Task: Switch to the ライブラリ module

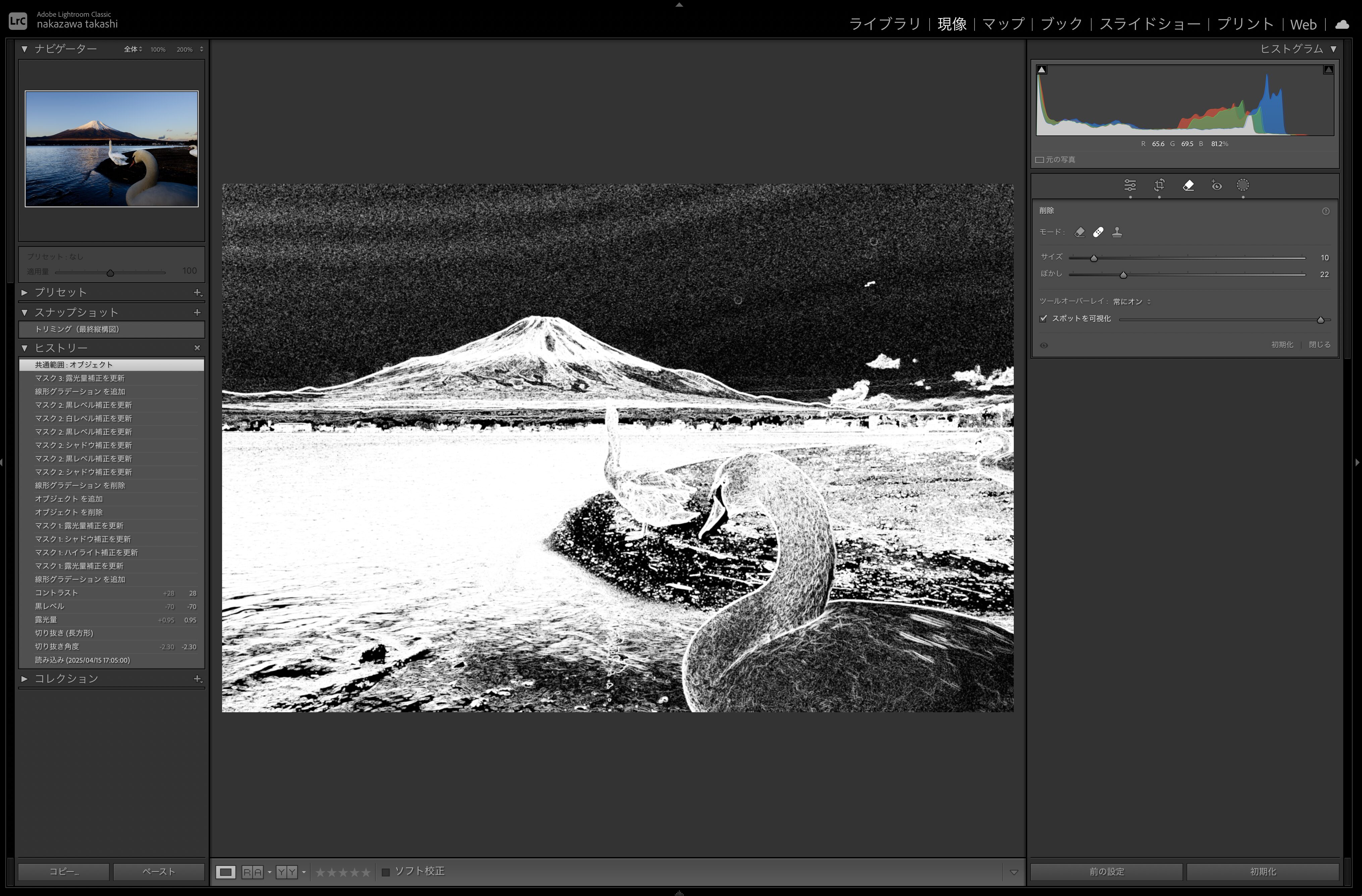Action: coord(884,24)
